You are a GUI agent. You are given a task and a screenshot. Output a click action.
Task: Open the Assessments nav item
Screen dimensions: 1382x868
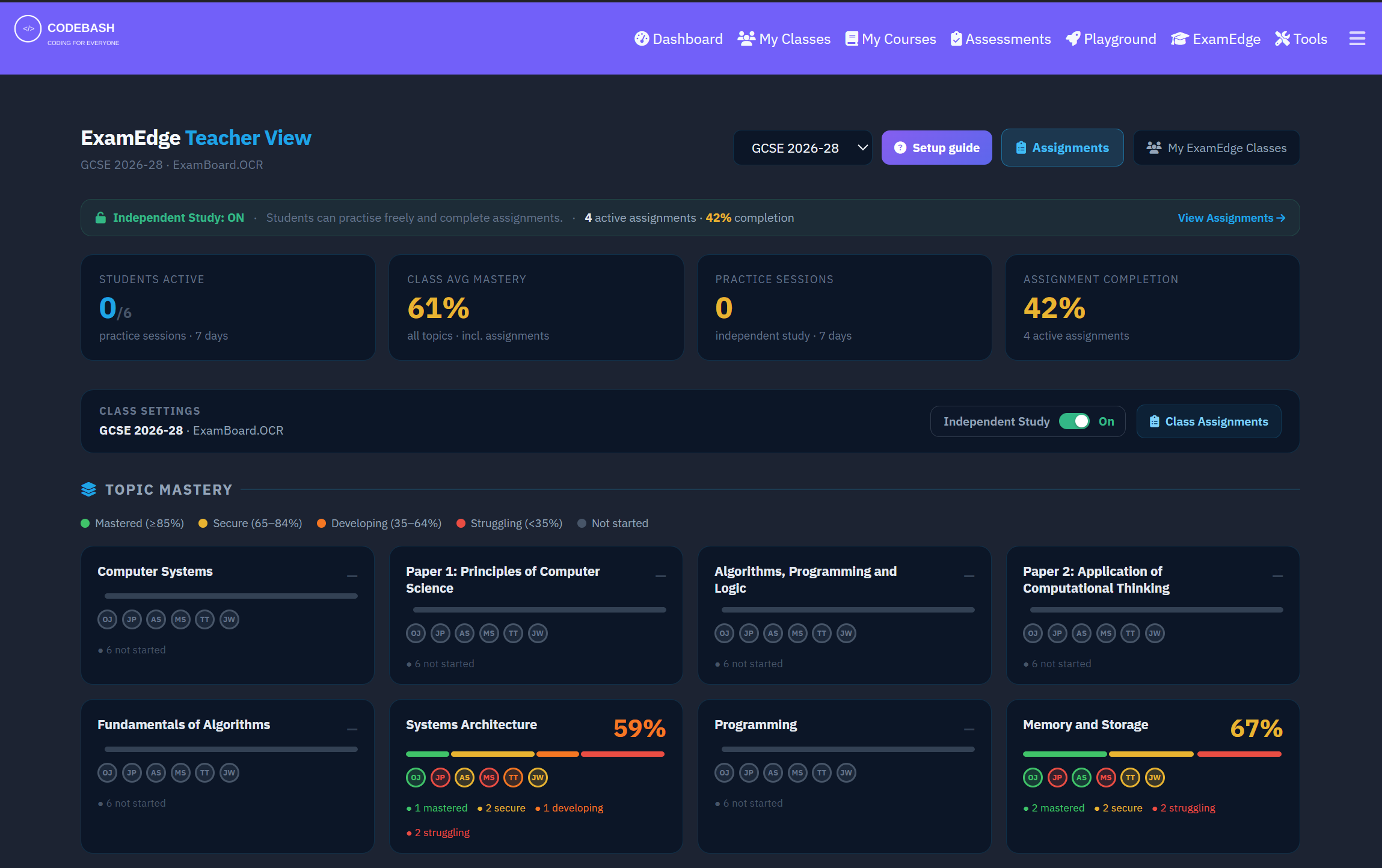pos(1001,39)
